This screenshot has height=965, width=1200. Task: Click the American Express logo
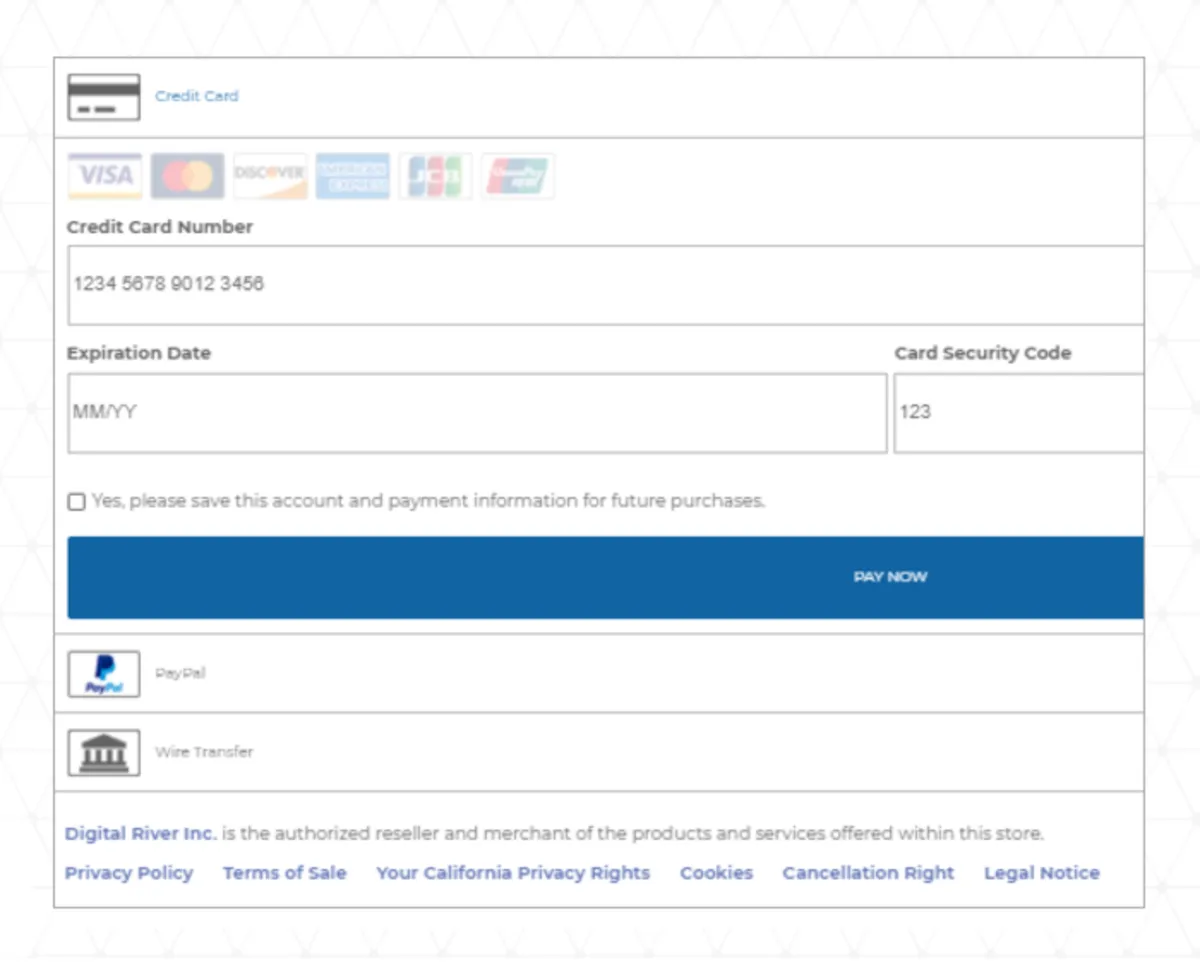[x=352, y=176]
